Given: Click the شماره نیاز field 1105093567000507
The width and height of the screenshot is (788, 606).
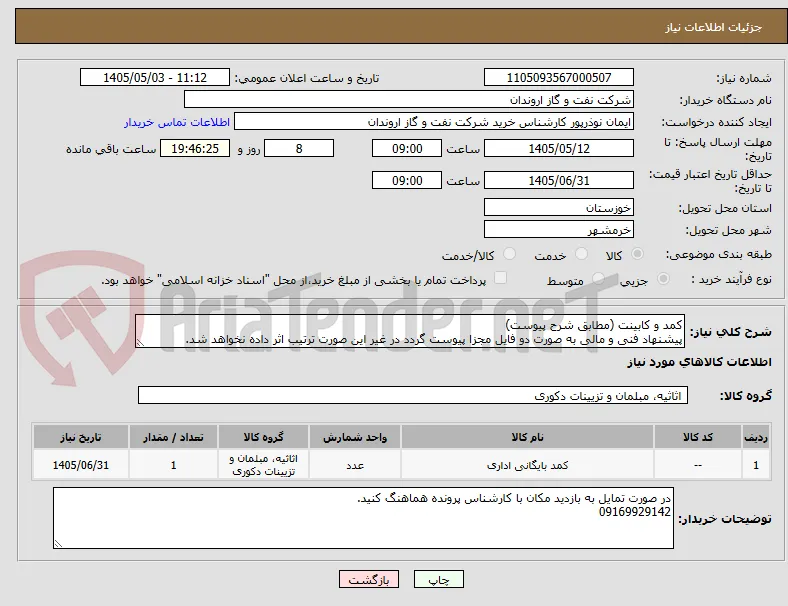Looking at the screenshot, I should [558, 77].
